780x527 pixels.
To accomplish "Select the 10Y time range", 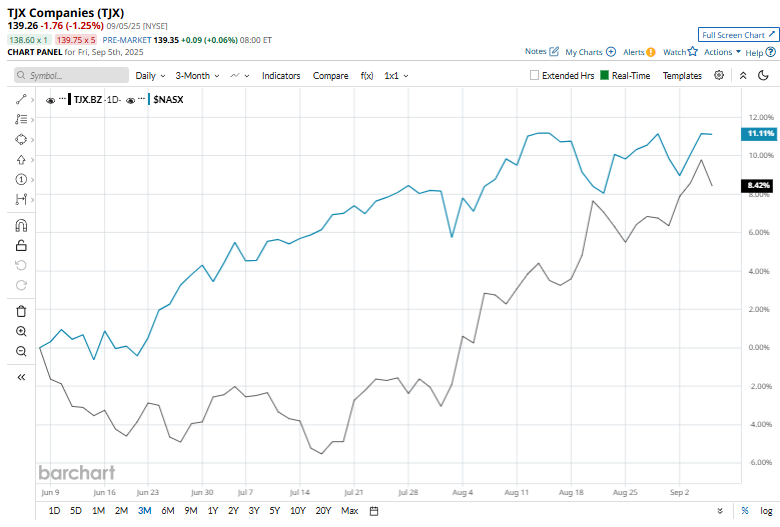I will (x=297, y=511).
